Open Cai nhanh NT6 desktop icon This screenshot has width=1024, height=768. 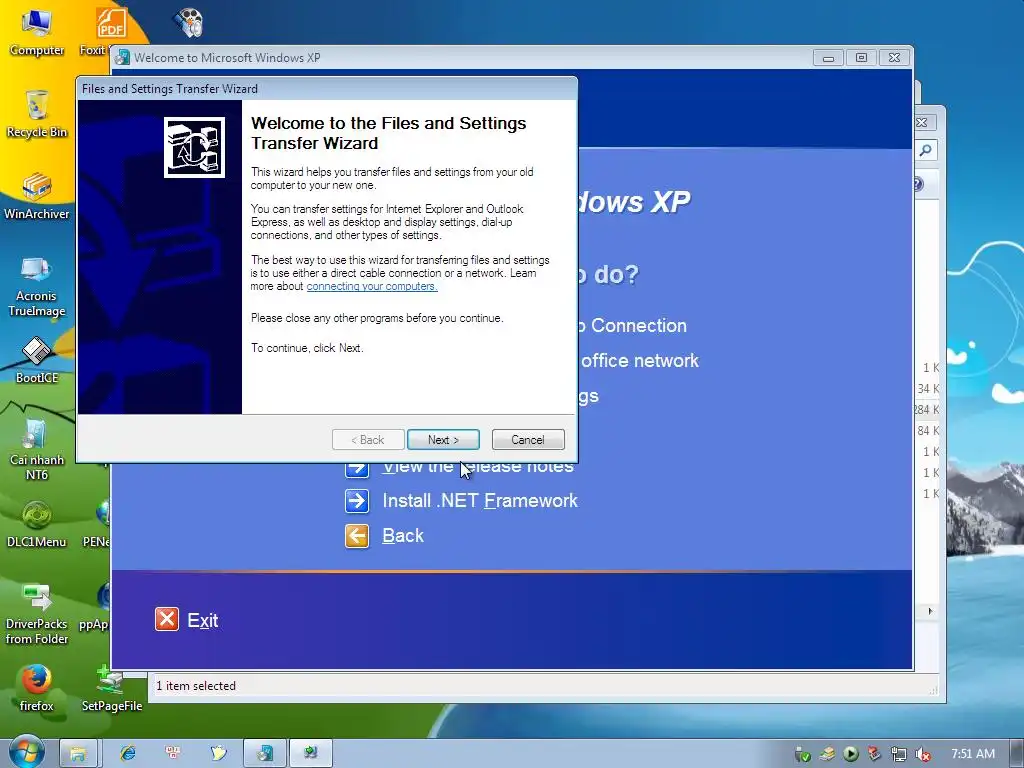37,451
